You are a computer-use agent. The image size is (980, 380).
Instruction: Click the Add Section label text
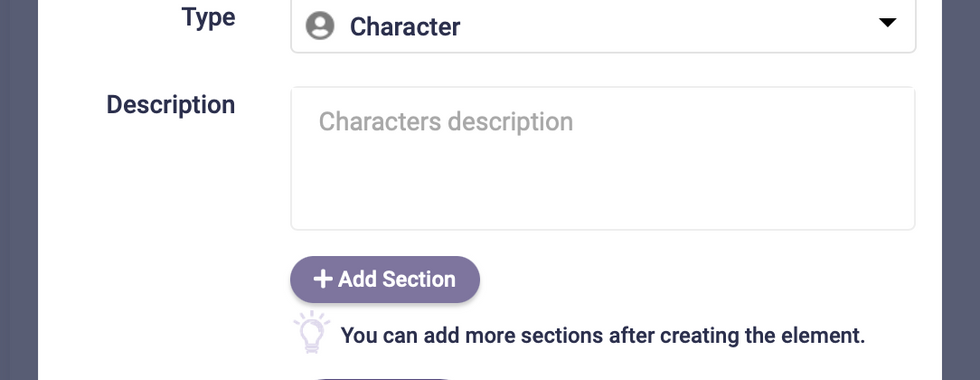tap(397, 279)
